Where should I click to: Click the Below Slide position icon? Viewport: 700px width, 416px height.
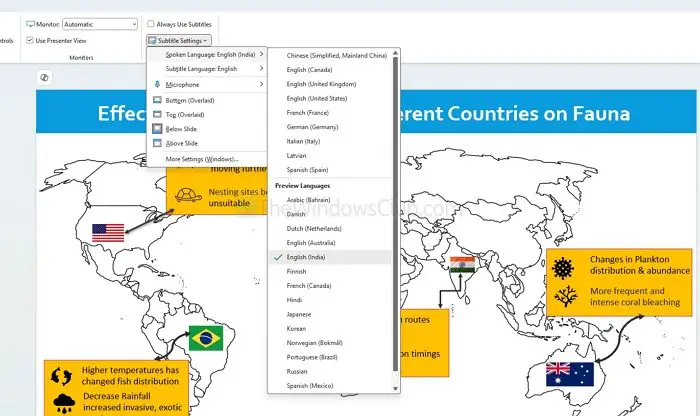point(157,129)
